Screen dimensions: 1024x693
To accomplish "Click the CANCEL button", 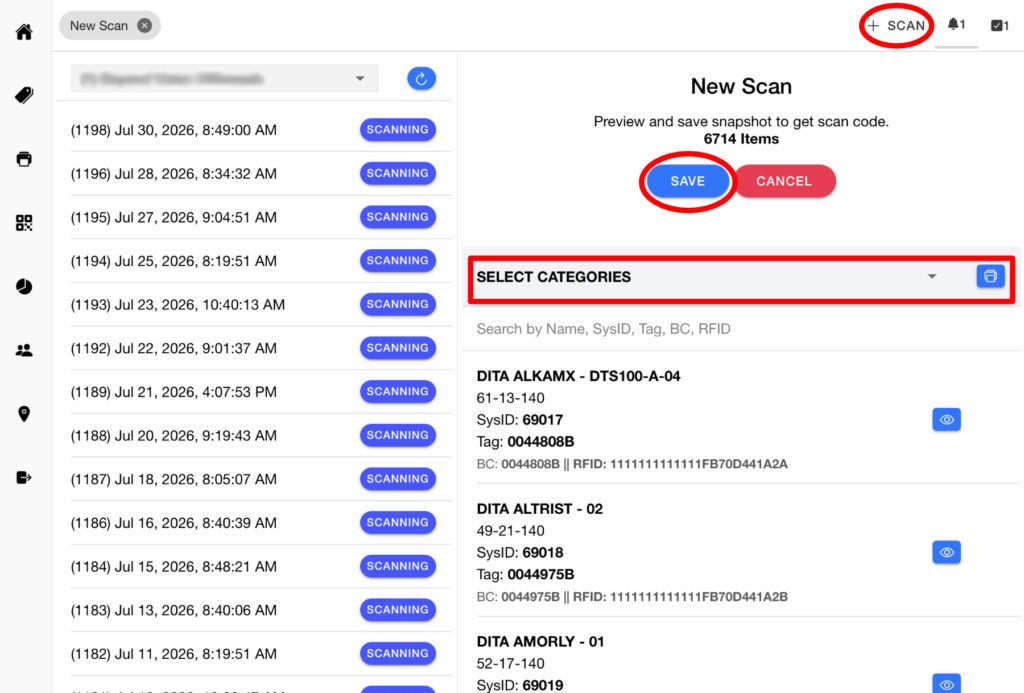I will pos(784,181).
